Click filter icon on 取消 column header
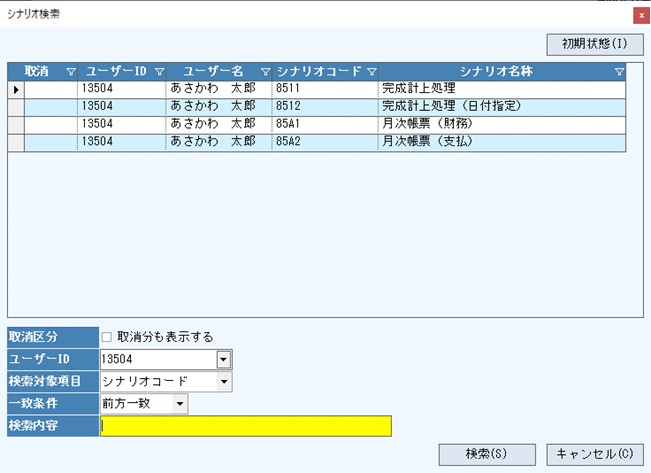The image size is (651, 473). pos(70,72)
